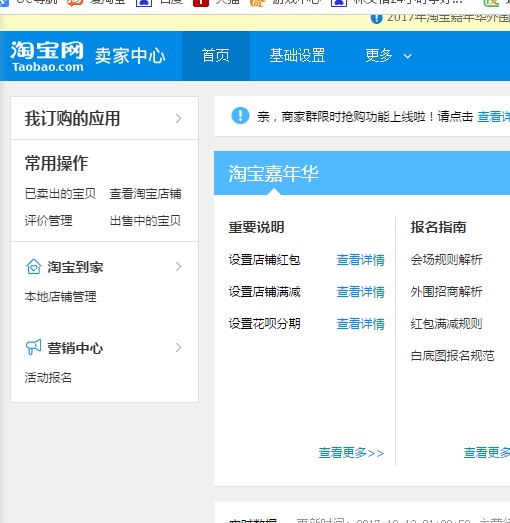Click the 营销中心 megaphone icon
510x523 pixels.
(33, 347)
